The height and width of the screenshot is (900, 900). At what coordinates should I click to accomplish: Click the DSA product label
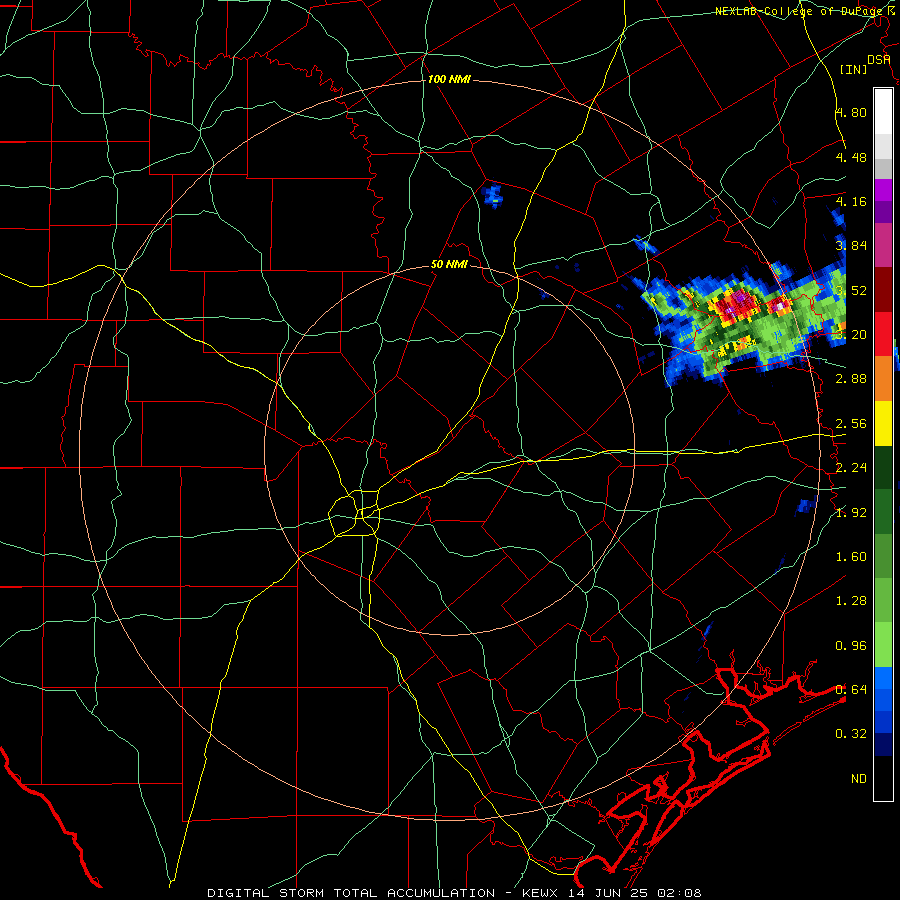[879, 60]
